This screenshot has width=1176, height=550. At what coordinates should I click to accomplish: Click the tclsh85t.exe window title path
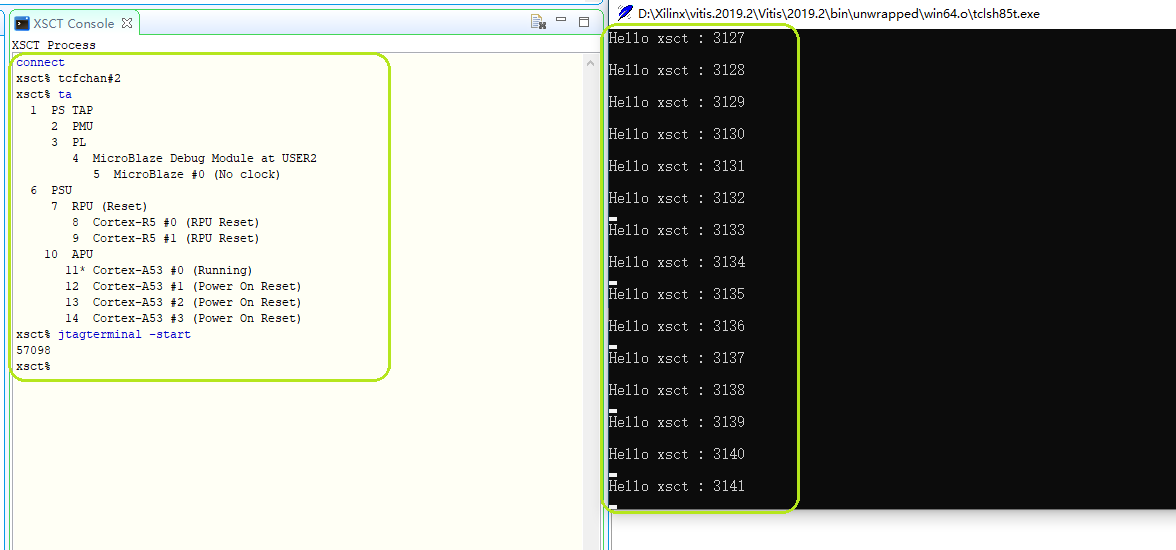838,14
